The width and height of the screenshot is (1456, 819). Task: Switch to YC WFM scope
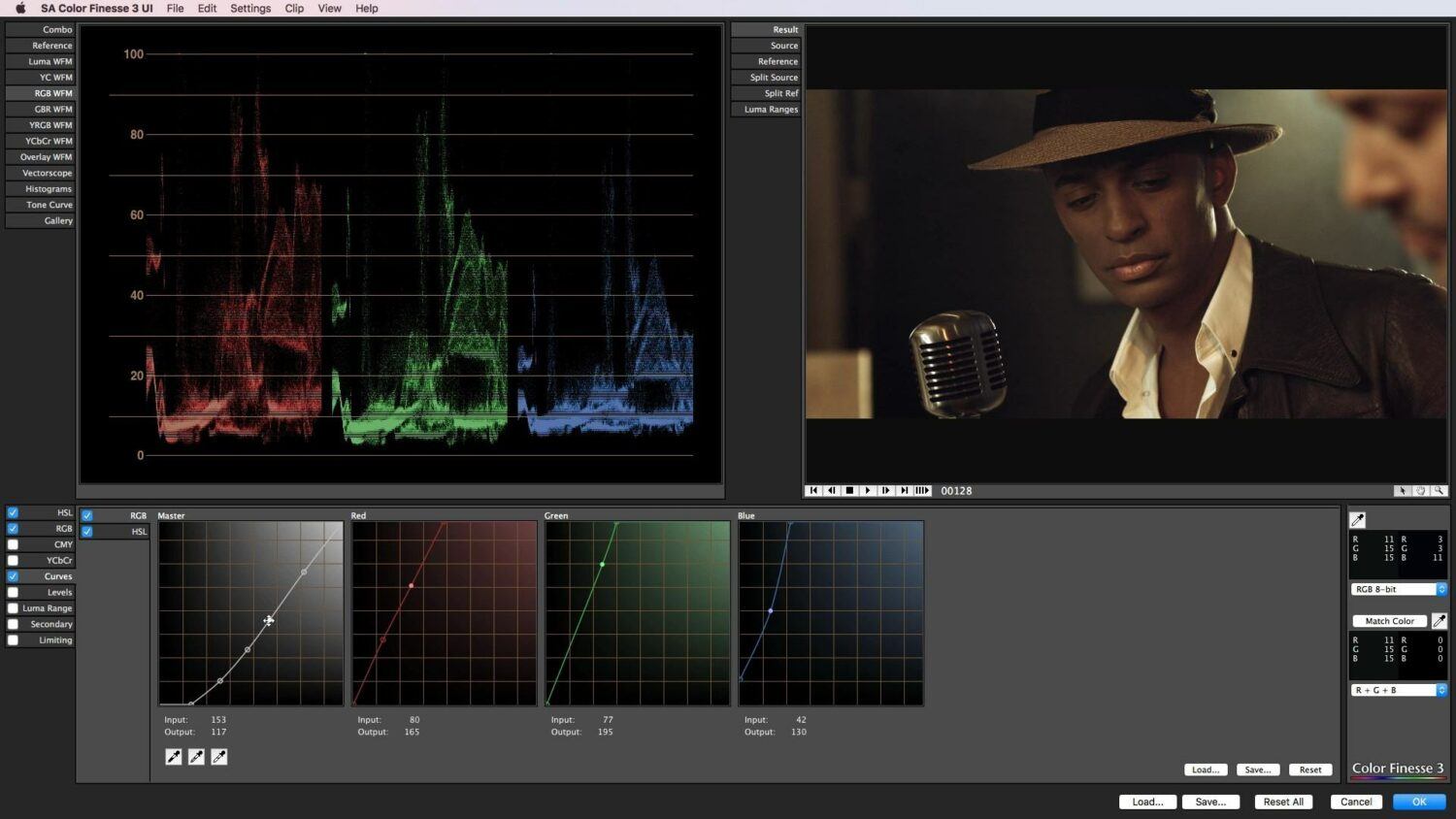pyautogui.click(x=40, y=77)
